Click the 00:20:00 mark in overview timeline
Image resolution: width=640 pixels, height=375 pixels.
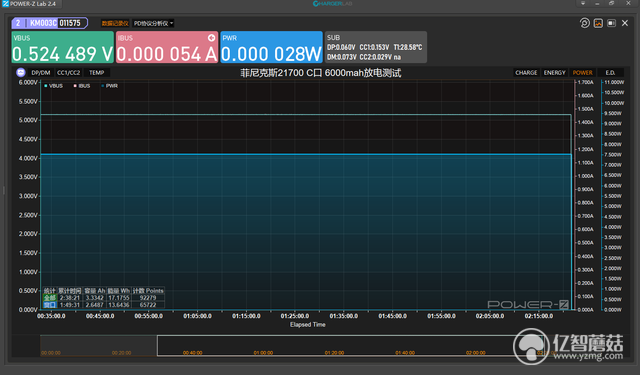pos(122,353)
